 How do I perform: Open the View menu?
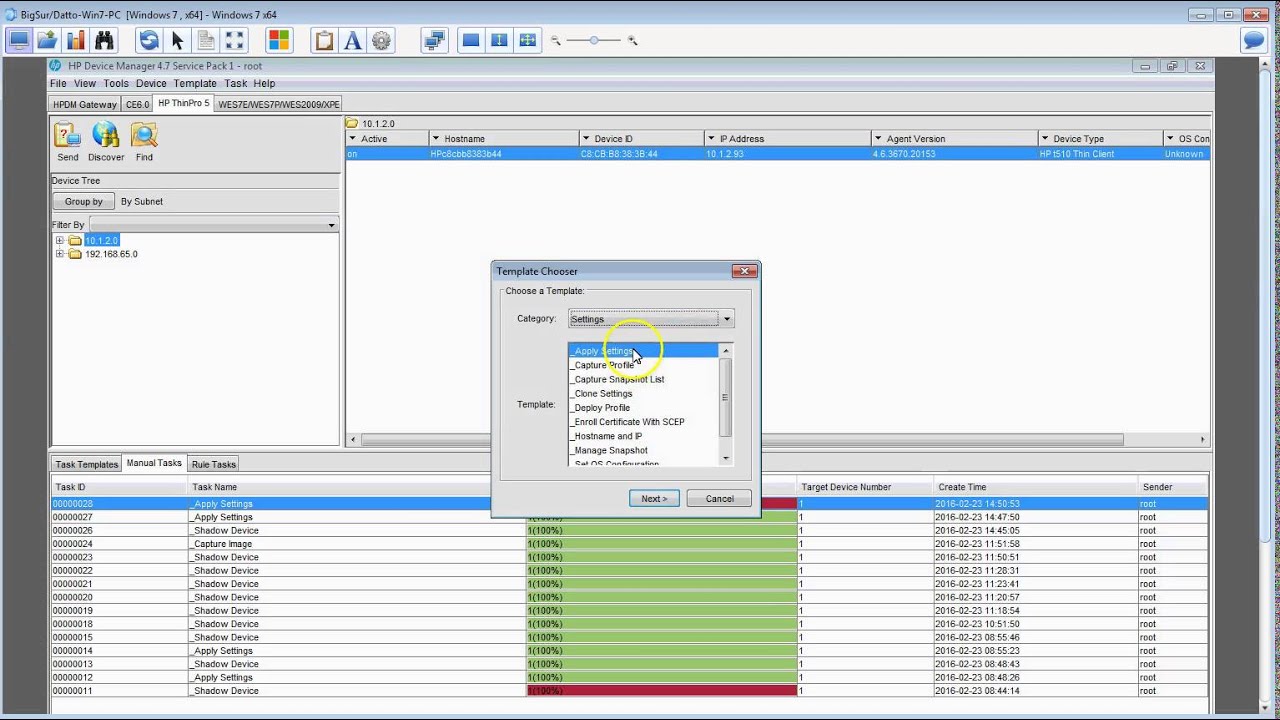point(85,83)
